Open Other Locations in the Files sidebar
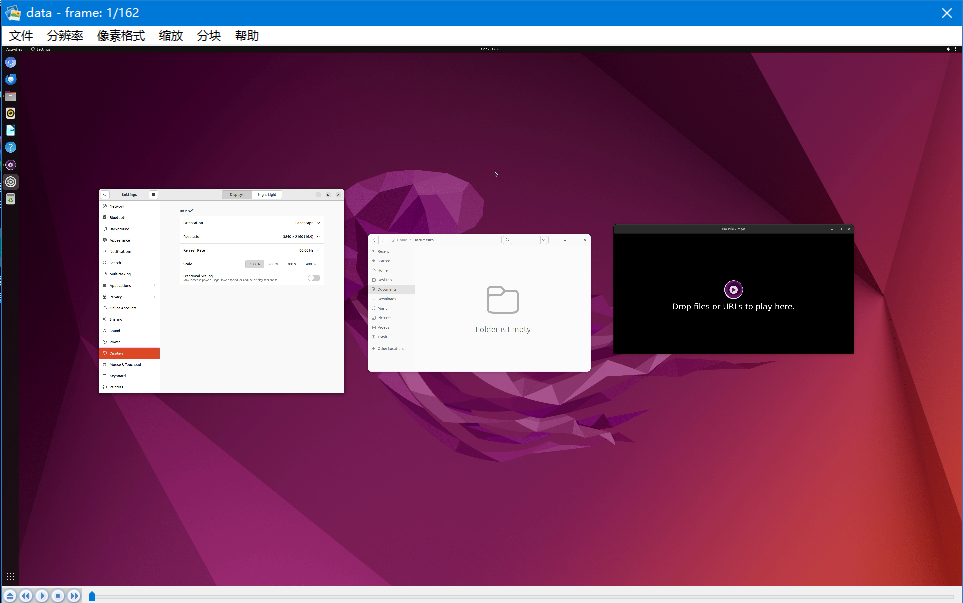 (x=392, y=348)
